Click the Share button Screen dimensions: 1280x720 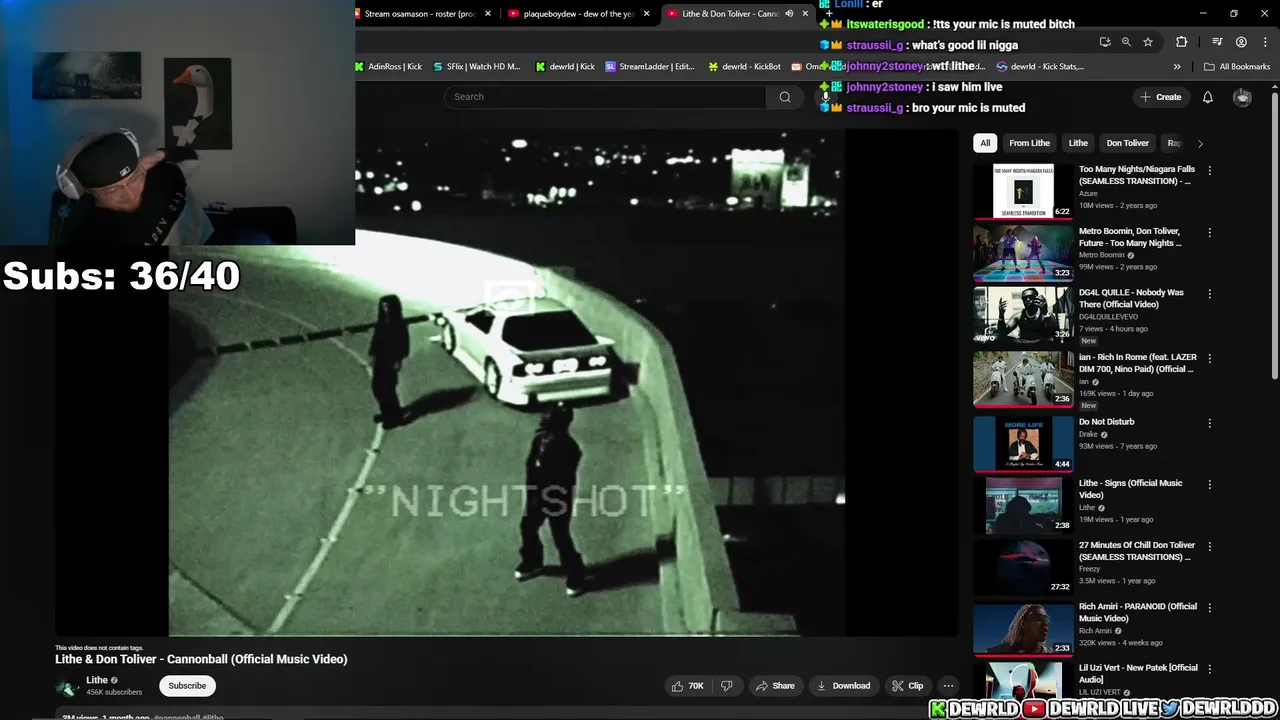pos(775,686)
